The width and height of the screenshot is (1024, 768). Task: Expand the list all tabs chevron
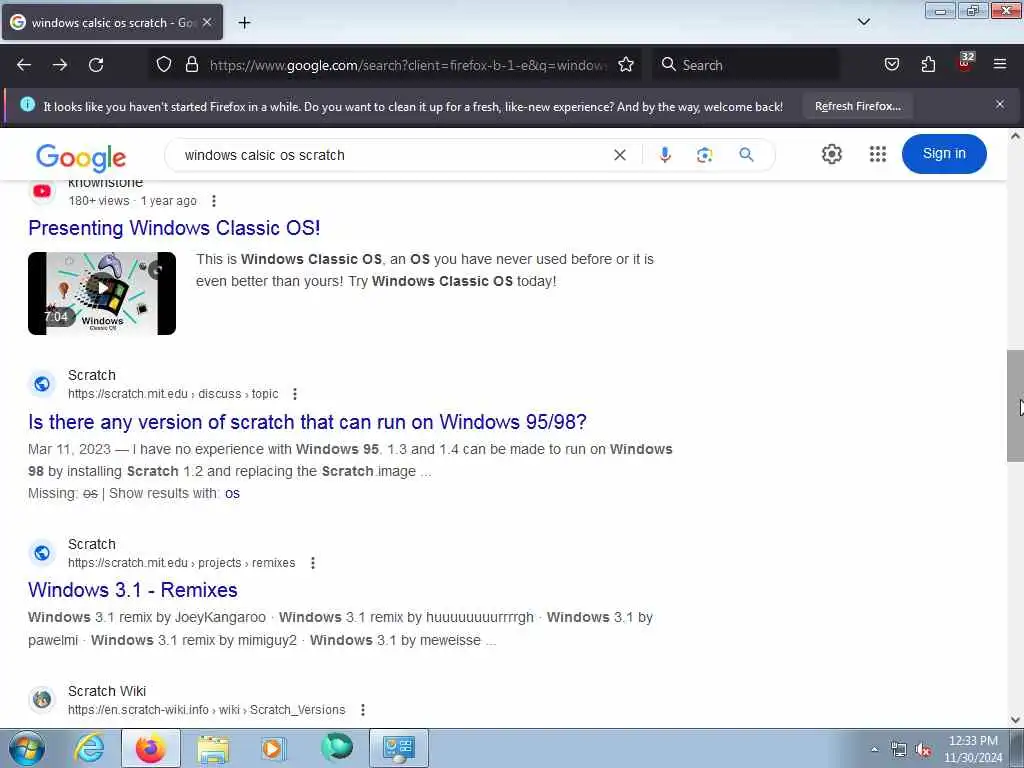click(x=863, y=22)
